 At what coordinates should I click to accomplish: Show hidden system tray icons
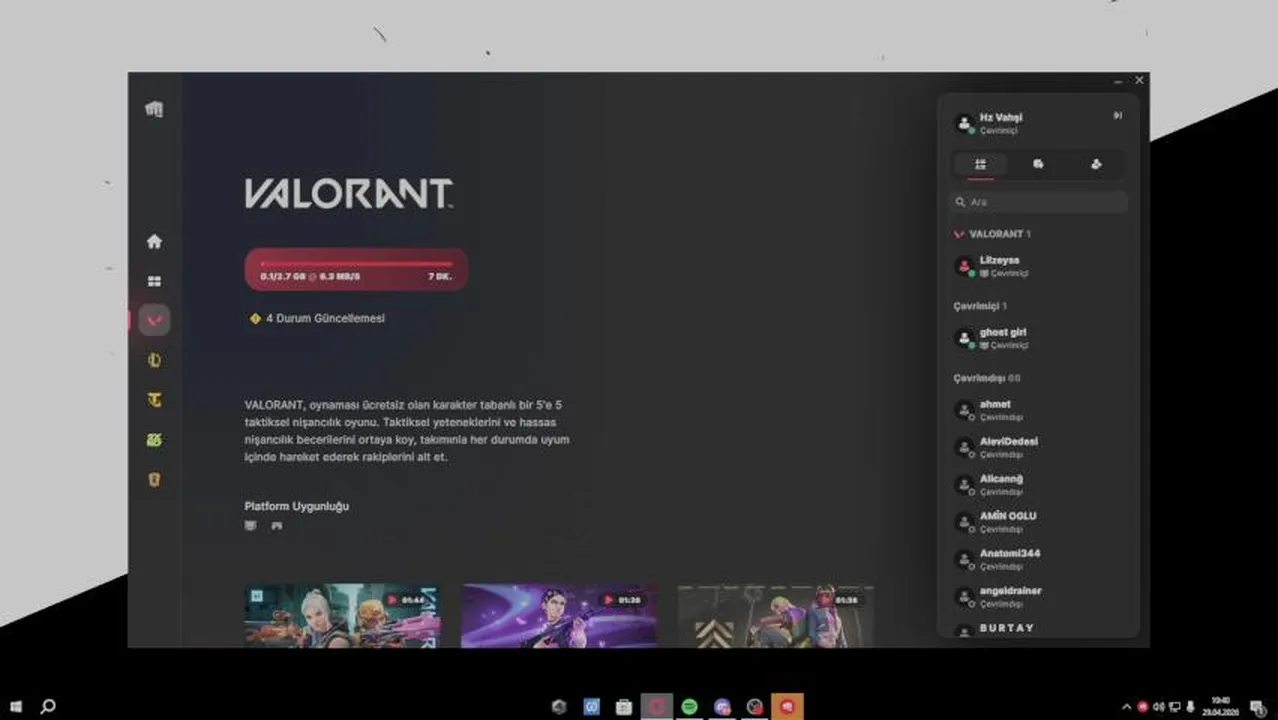1127,707
